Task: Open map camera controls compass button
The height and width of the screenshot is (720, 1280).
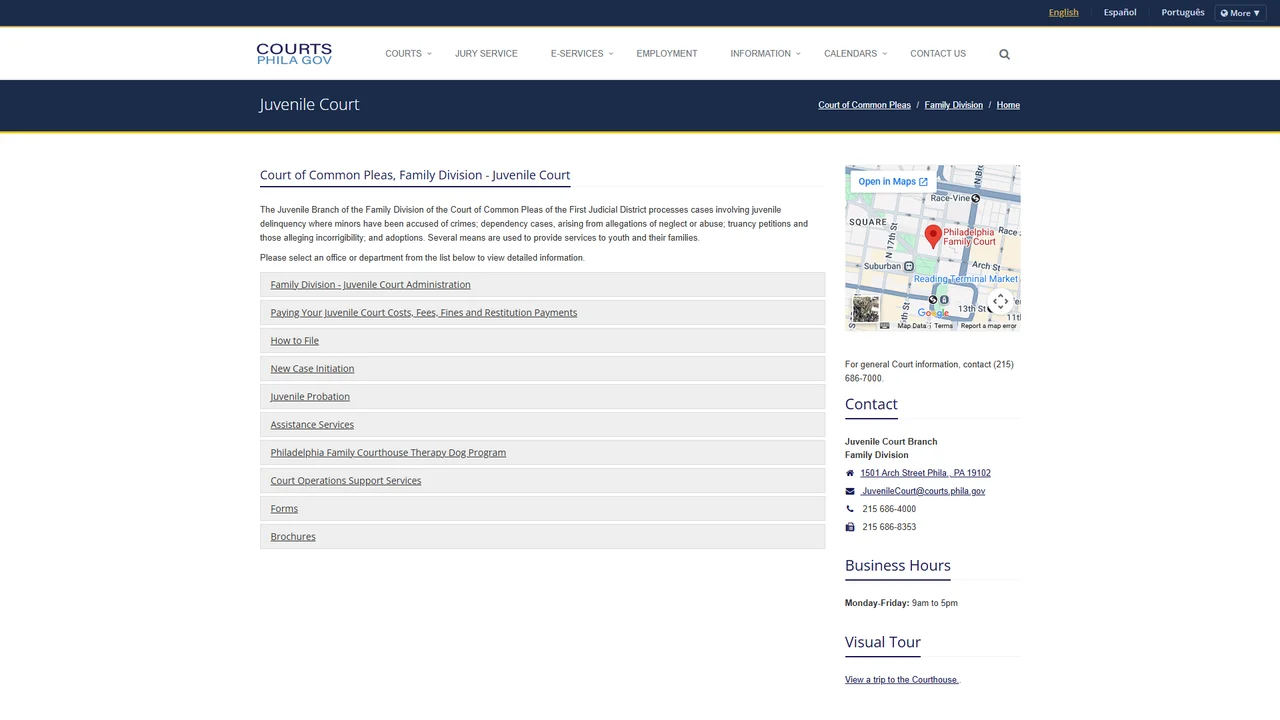Action: pyautogui.click(x=1000, y=301)
